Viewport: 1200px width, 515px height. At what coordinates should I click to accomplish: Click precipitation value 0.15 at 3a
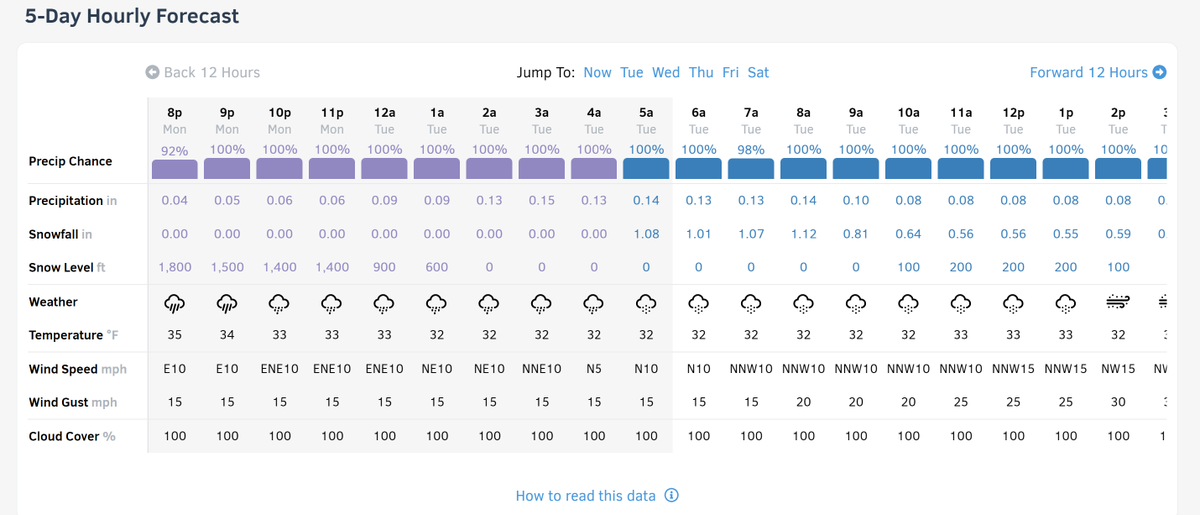(542, 200)
